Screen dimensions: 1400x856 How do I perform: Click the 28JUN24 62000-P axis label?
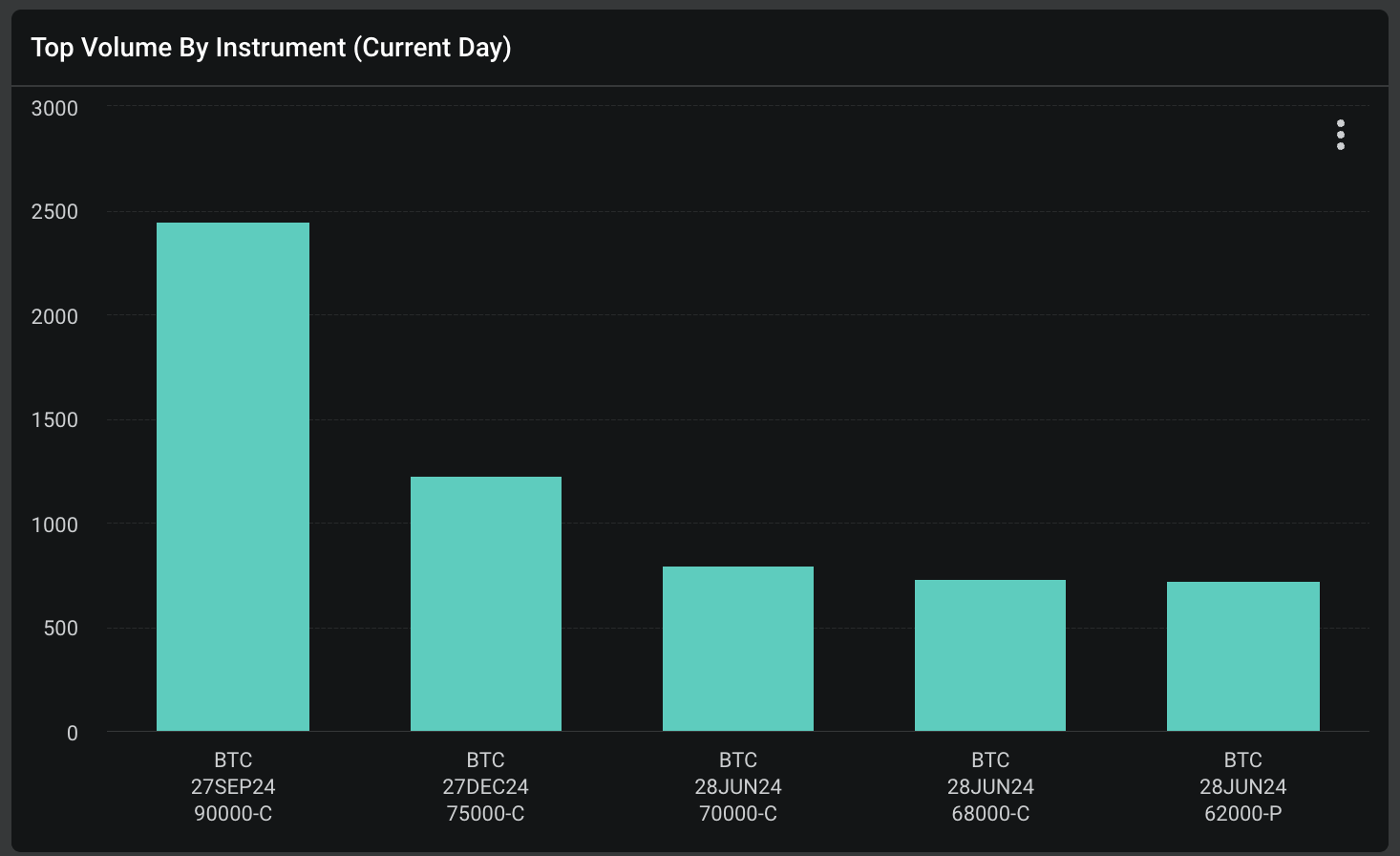[1243, 787]
